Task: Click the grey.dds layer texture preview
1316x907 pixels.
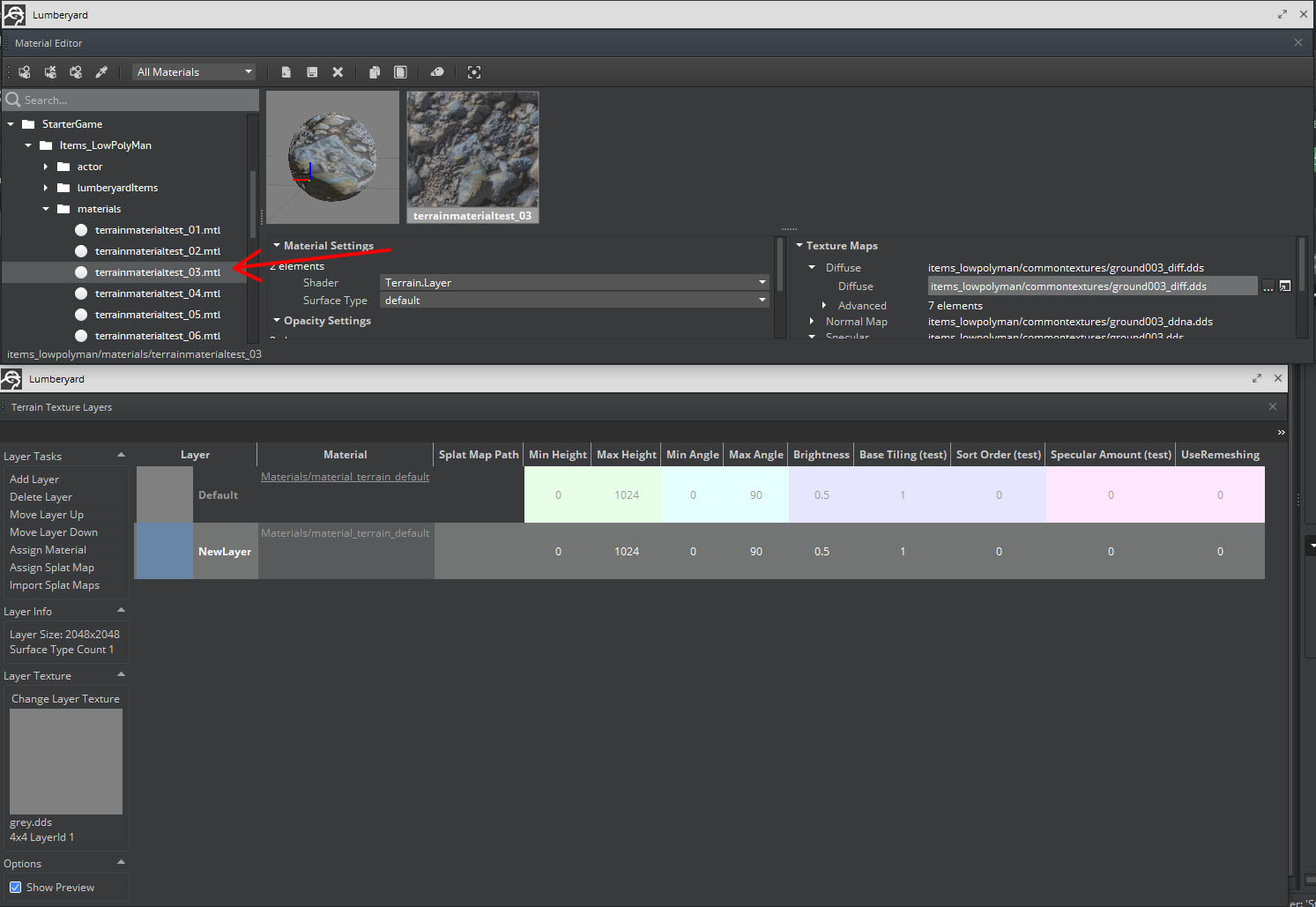Action: click(x=66, y=762)
